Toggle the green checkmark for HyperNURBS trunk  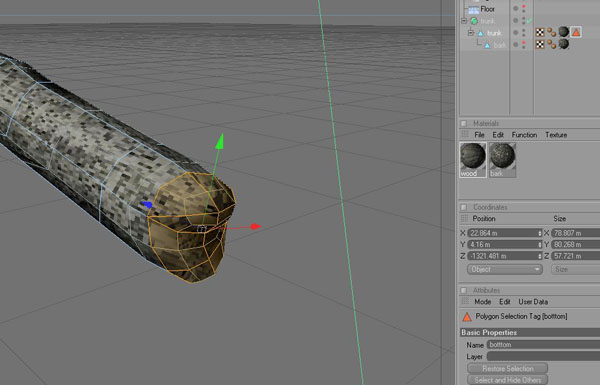click(529, 21)
